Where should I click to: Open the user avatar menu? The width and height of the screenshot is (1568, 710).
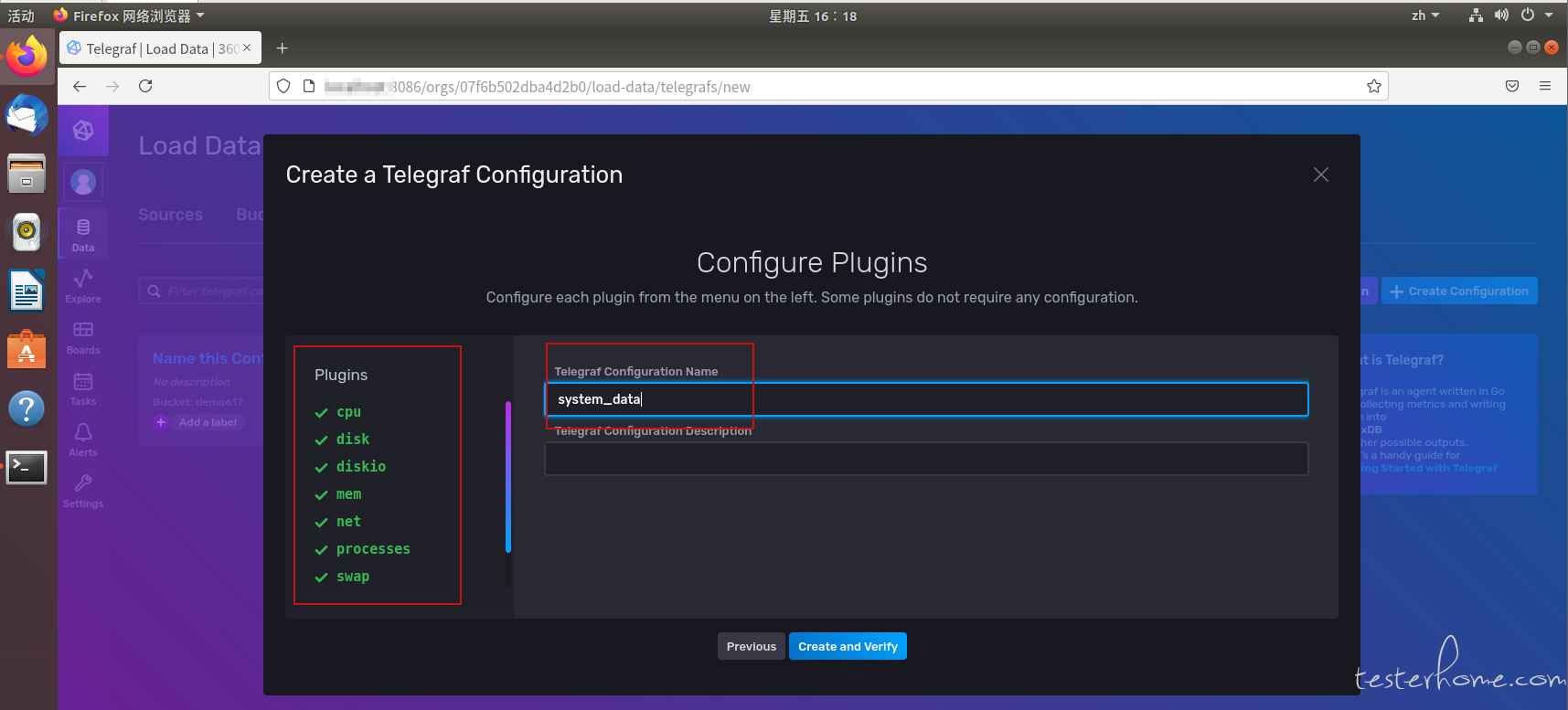pos(83,183)
